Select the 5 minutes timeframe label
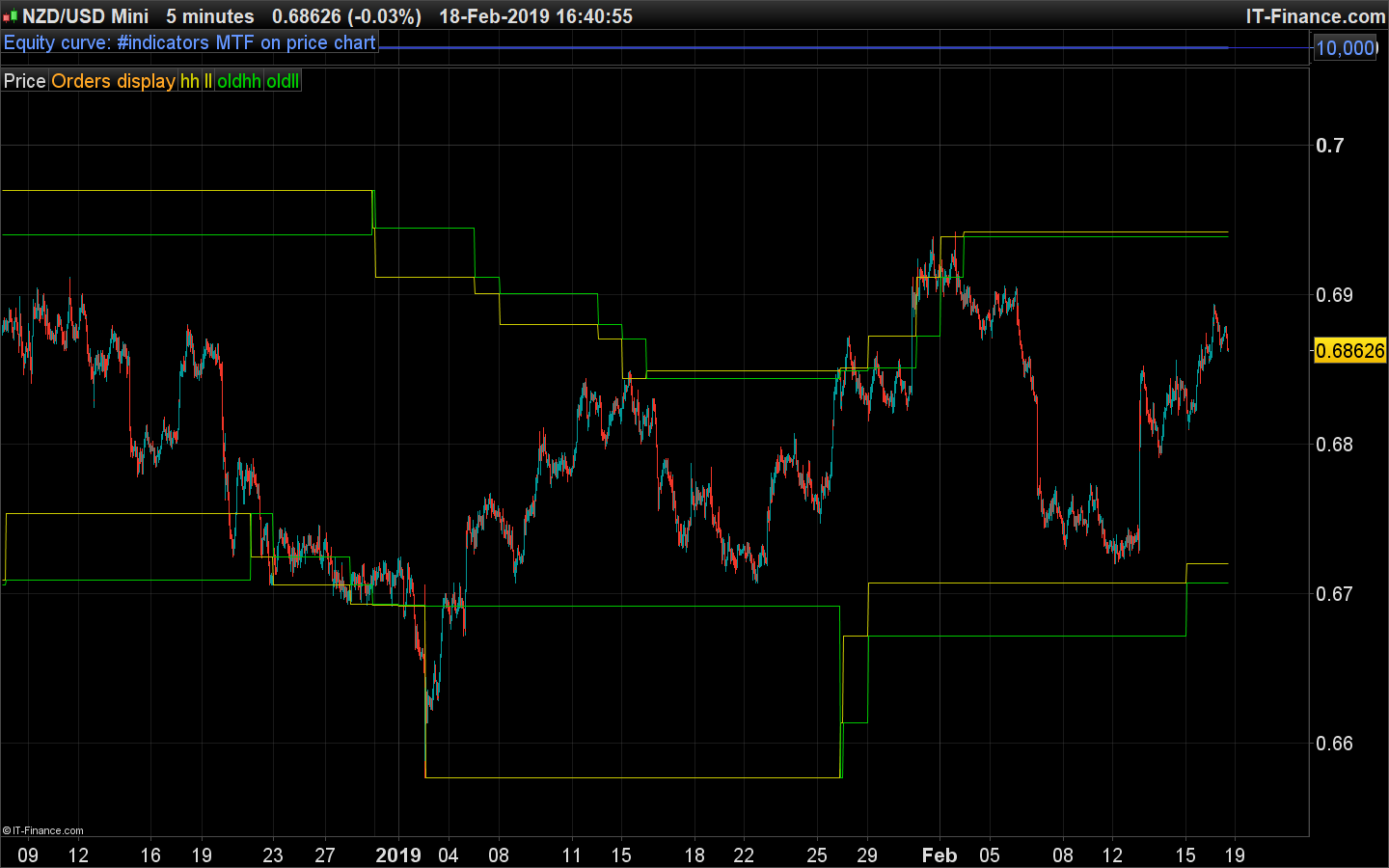1389x868 pixels. (x=210, y=16)
